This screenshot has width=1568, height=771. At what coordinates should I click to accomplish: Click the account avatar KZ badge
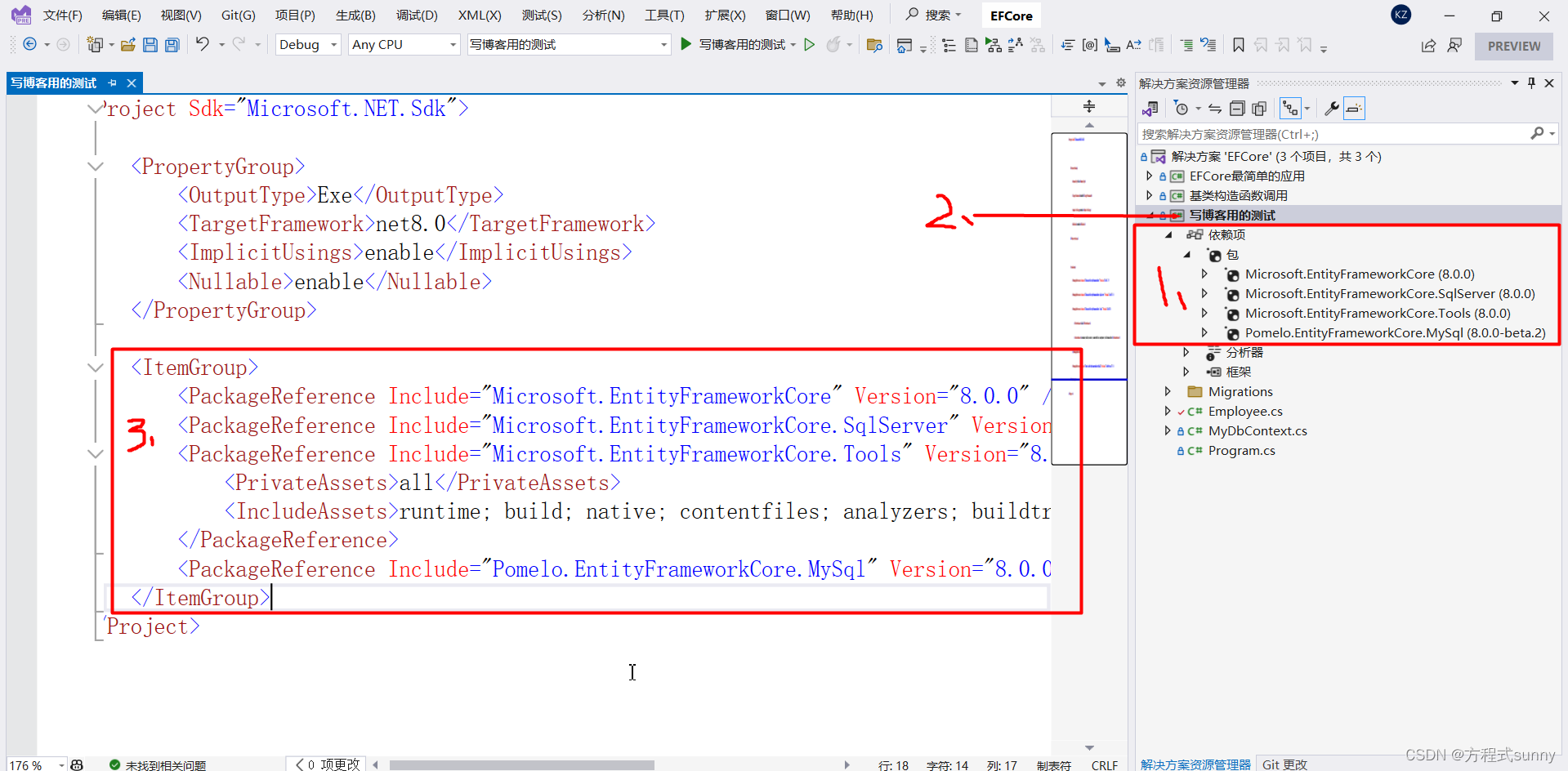1401,15
